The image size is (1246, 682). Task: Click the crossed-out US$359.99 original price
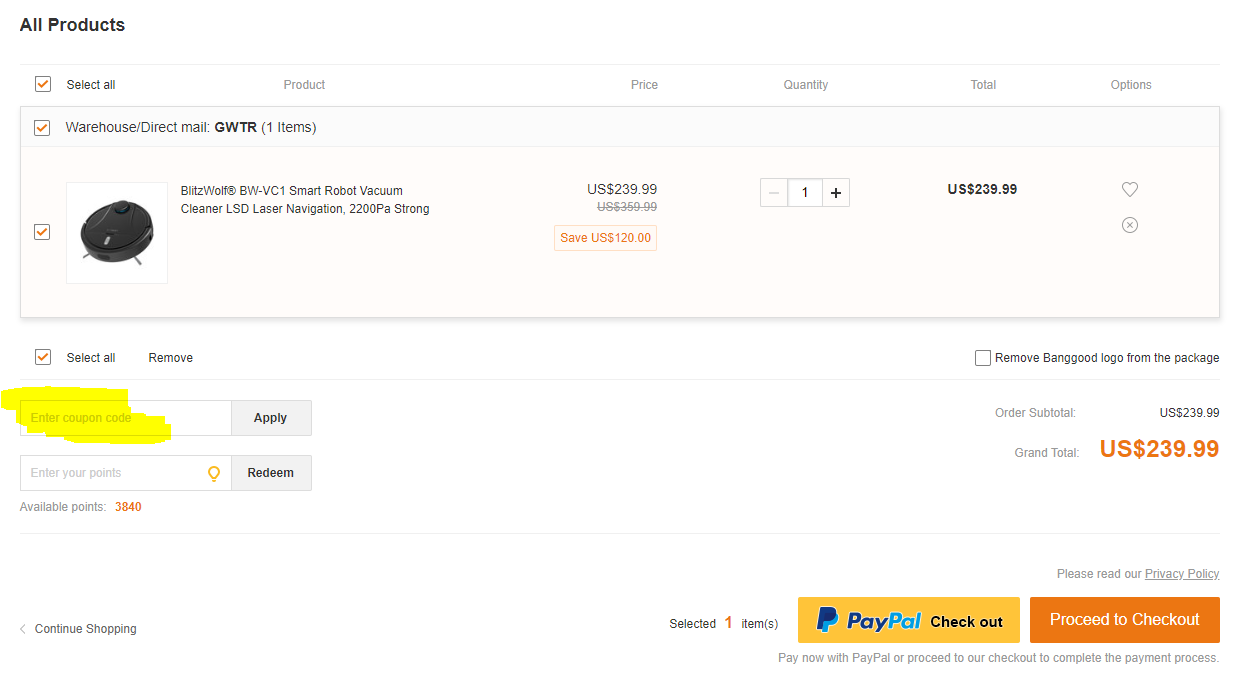(x=627, y=207)
